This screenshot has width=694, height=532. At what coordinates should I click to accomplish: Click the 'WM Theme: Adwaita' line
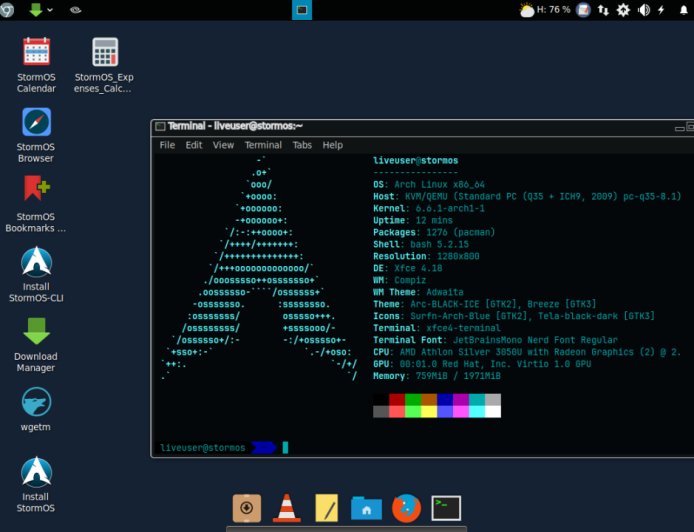[x=418, y=292]
